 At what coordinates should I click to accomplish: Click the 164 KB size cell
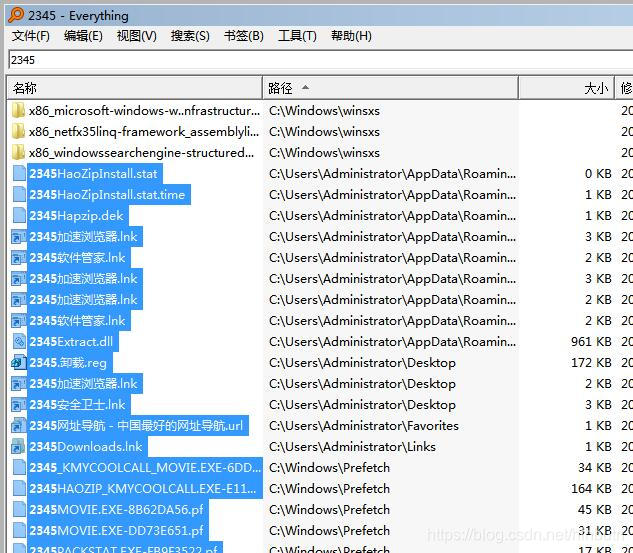[591, 488]
